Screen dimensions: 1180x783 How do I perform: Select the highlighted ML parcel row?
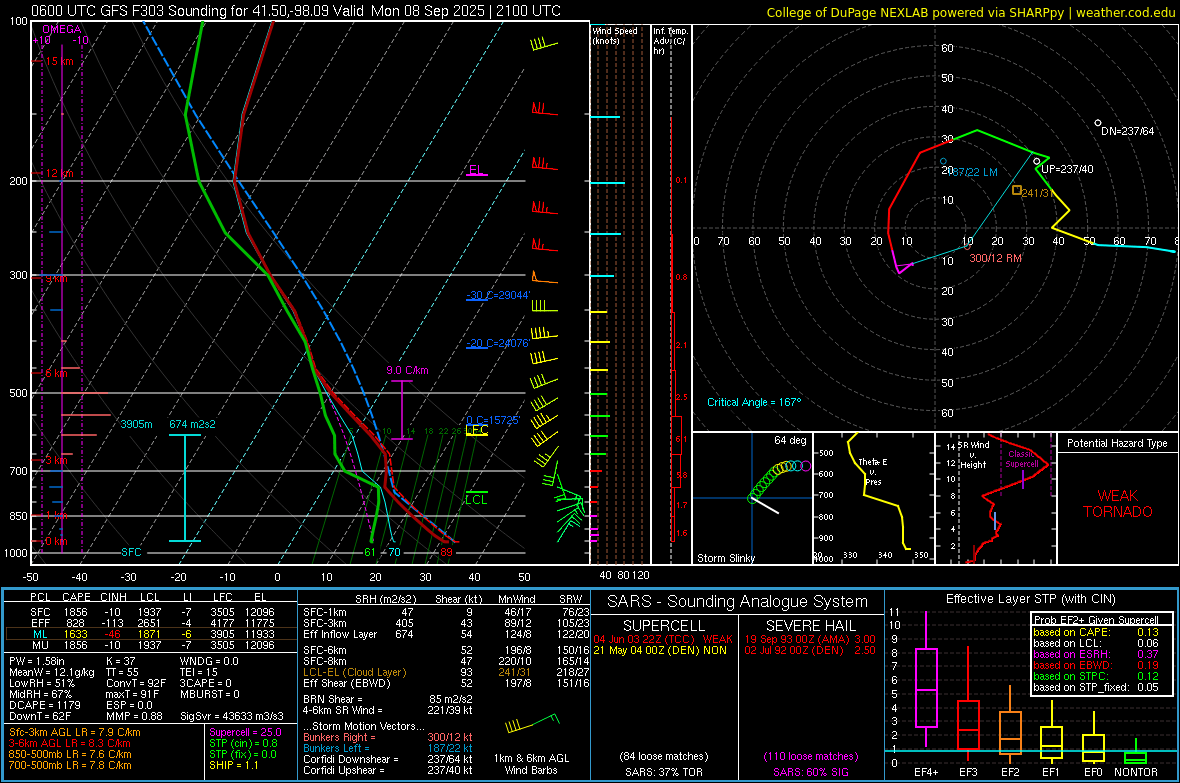pyautogui.click(x=151, y=634)
